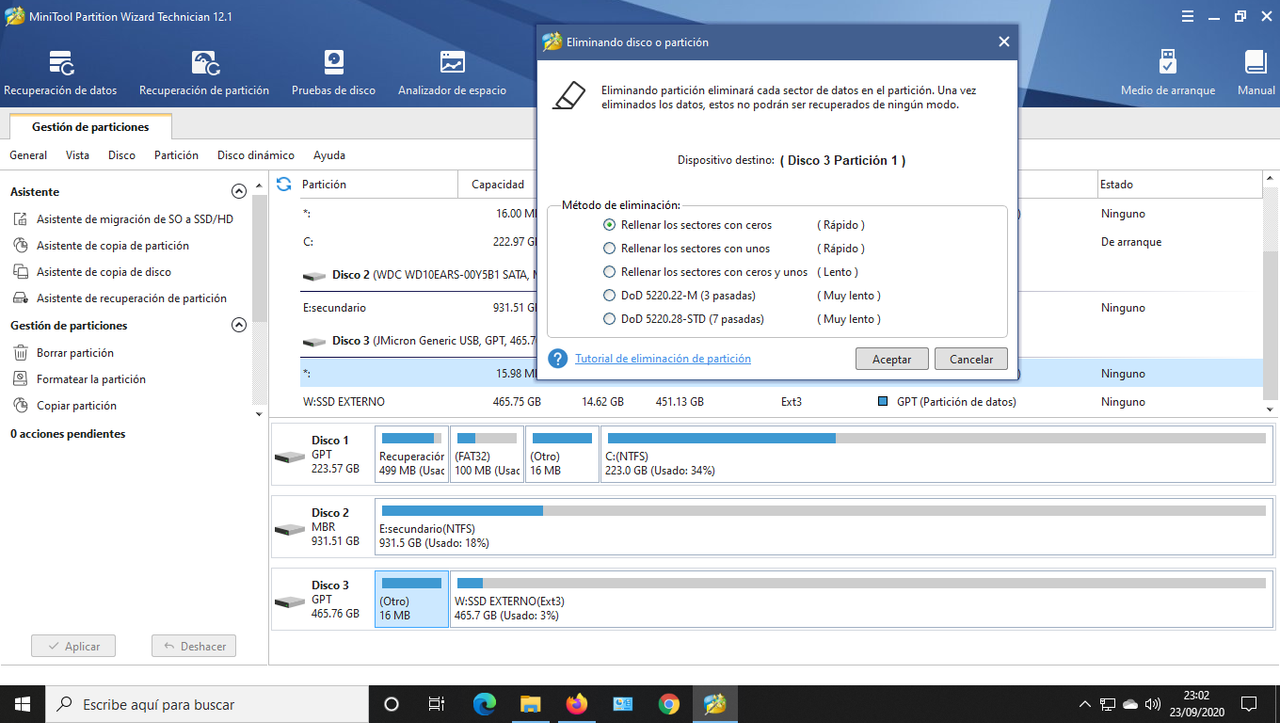Select Recuperación 499 MB partition block

tap(411, 454)
